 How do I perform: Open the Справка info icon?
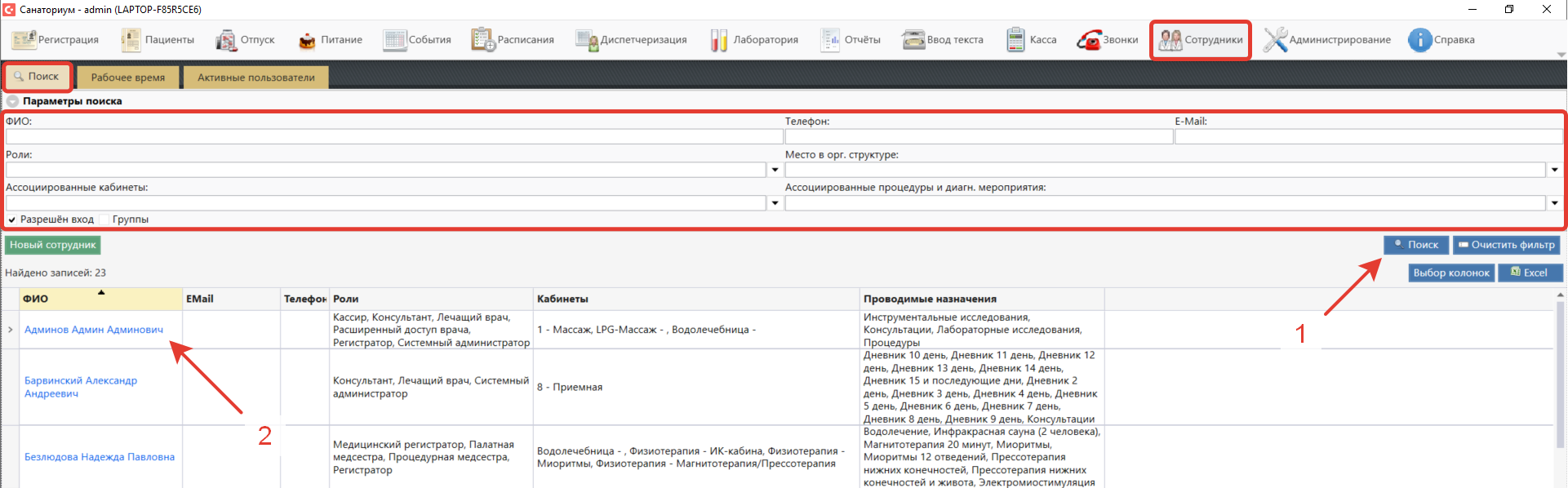[x=1419, y=39]
